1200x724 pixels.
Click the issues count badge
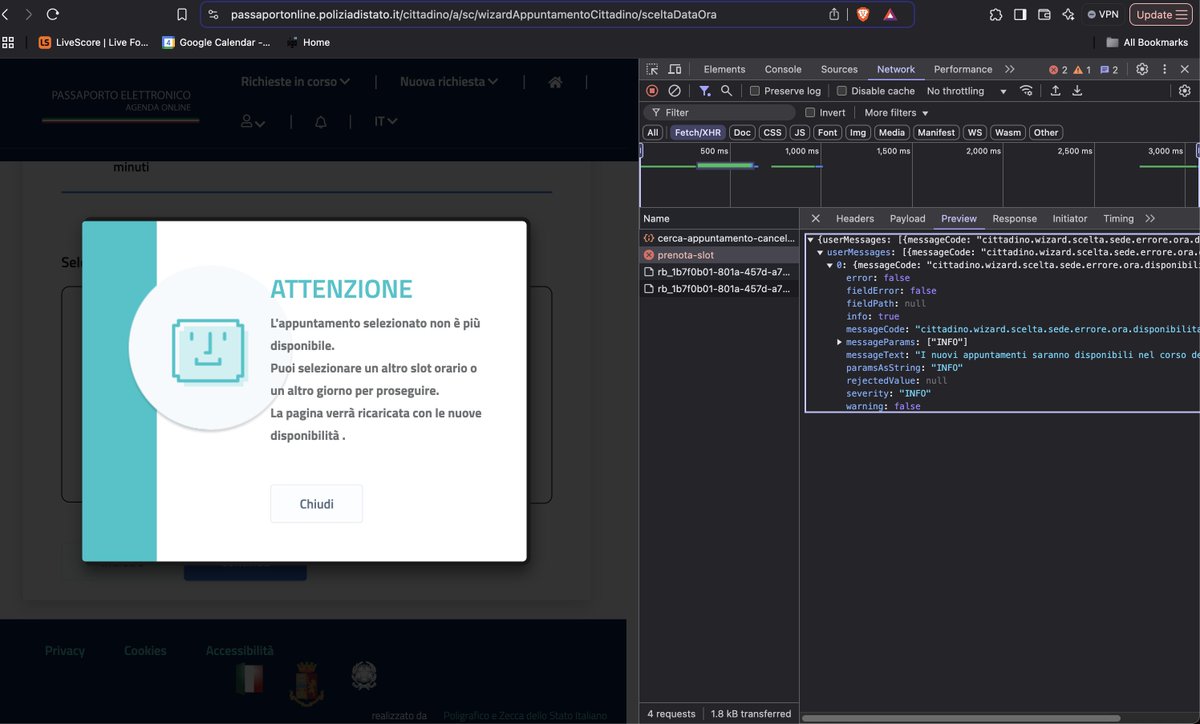click(1109, 70)
